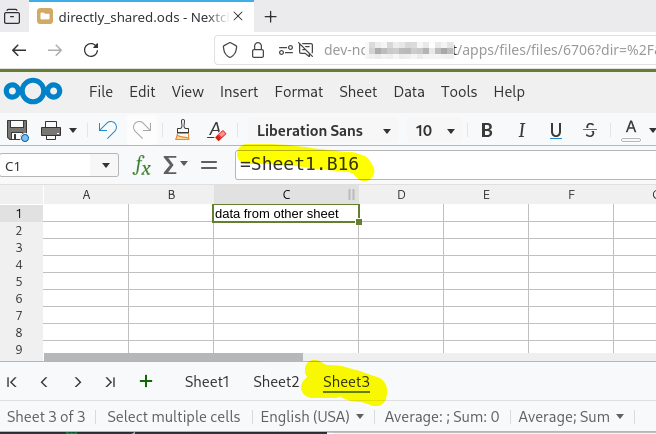Click the Save document icon
This screenshot has width=656, height=434.
click(x=17, y=130)
